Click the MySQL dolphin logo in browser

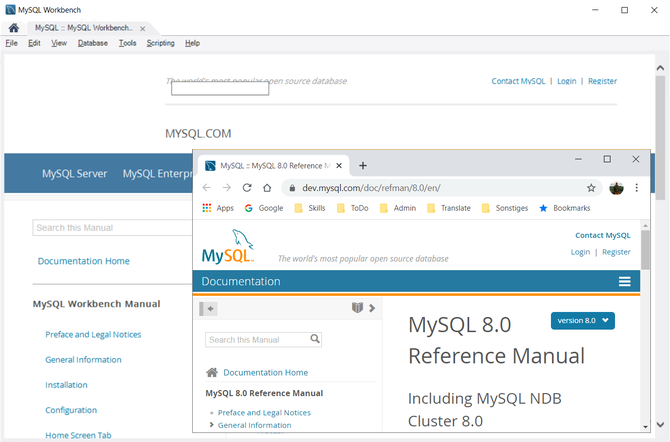[x=228, y=247]
